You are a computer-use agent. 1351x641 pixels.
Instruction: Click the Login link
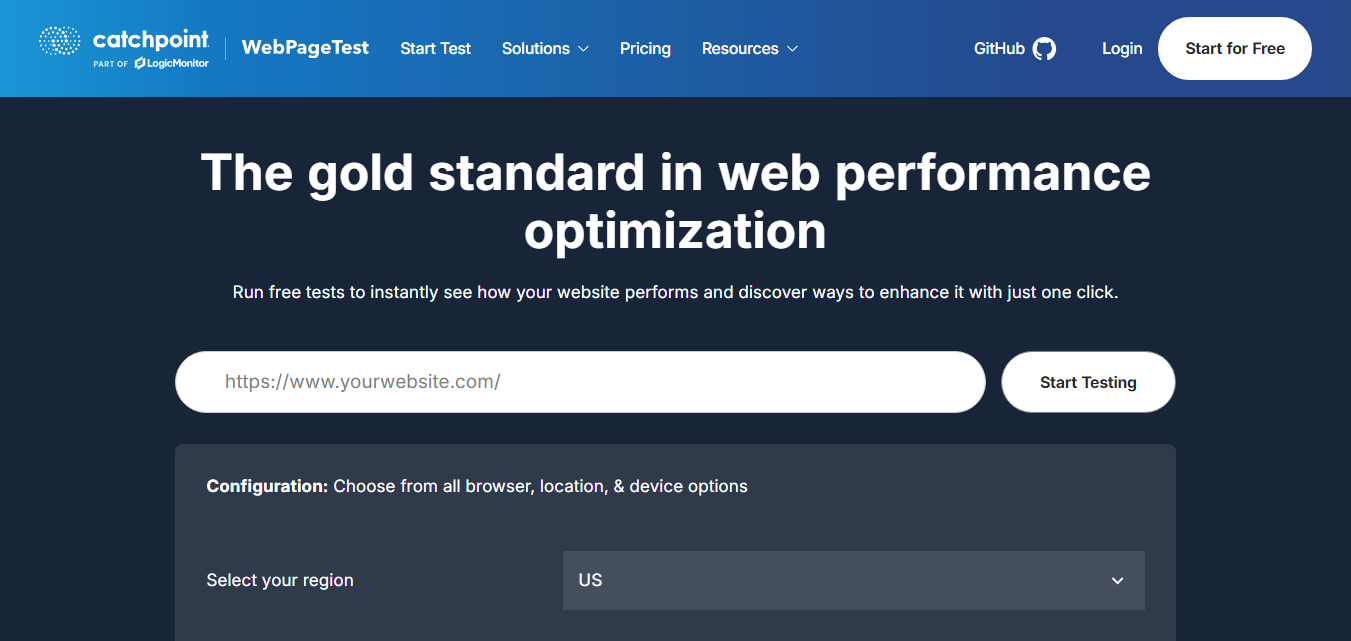pyautogui.click(x=1122, y=48)
